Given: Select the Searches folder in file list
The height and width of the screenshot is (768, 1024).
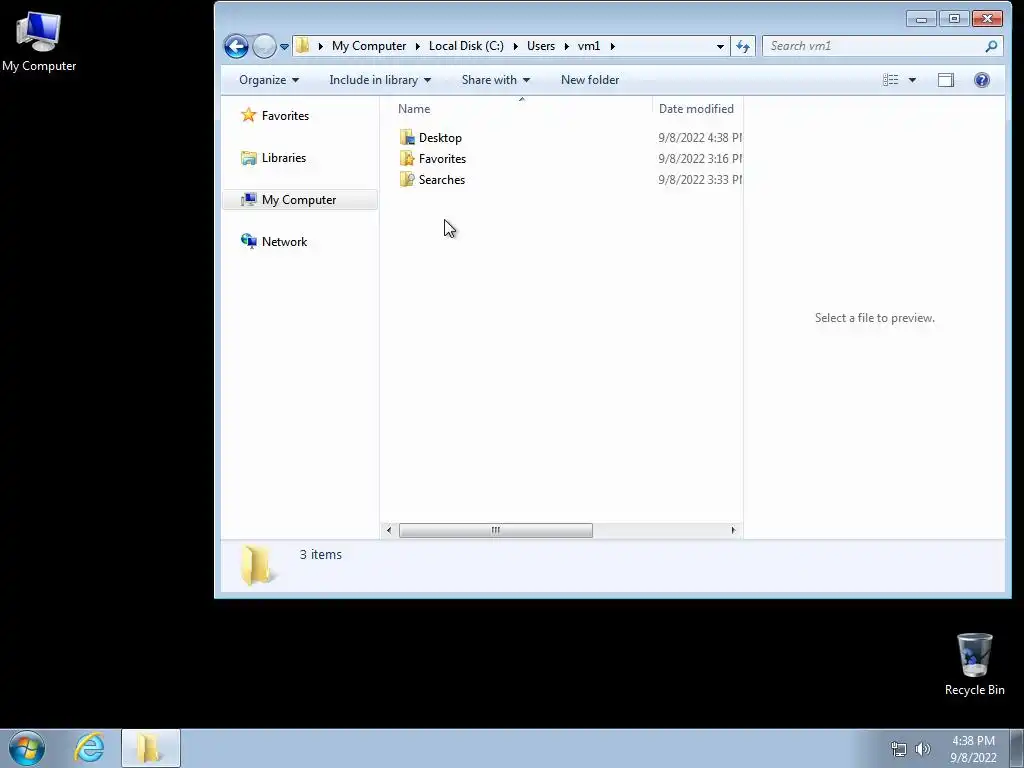Looking at the screenshot, I should click(x=441, y=180).
